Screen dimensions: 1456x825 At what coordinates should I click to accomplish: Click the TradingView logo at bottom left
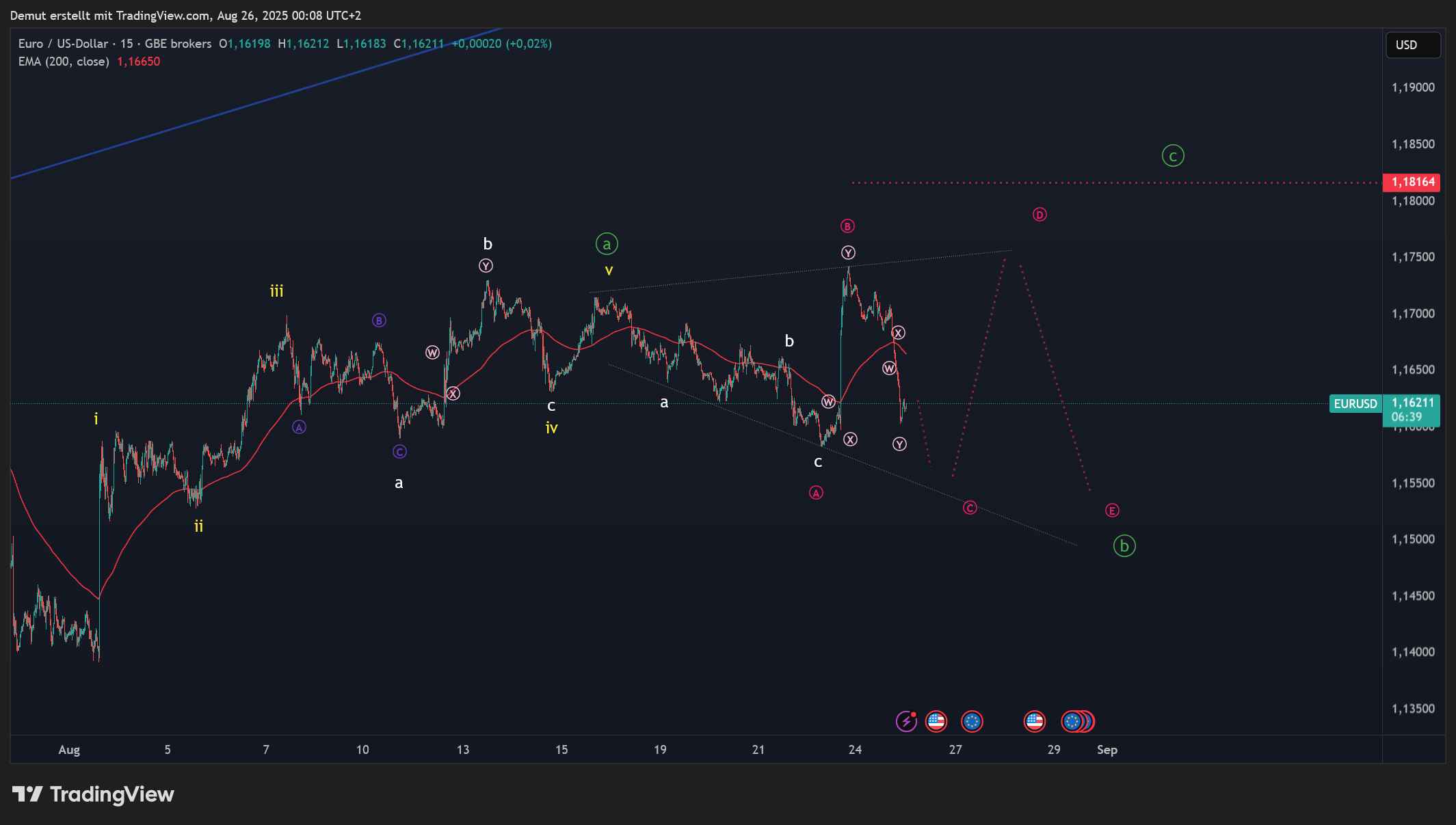pos(93,794)
